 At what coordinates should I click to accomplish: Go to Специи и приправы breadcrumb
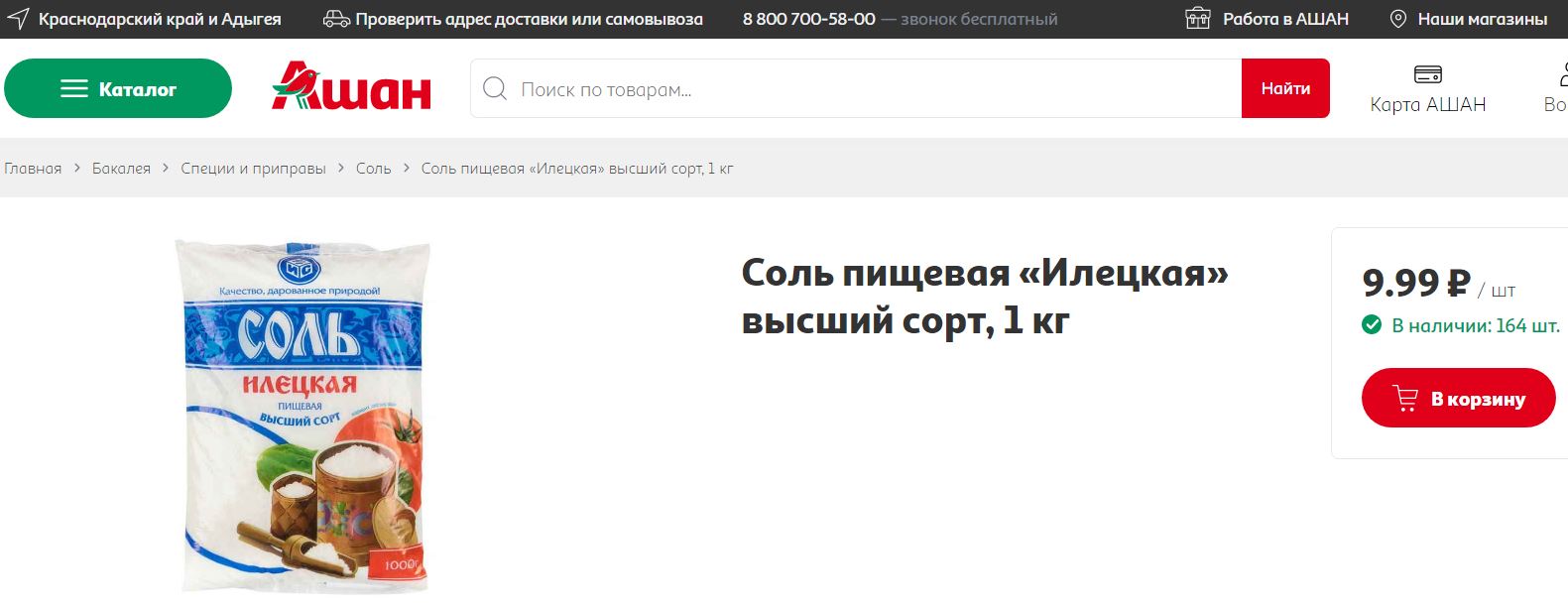click(x=253, y=169)
